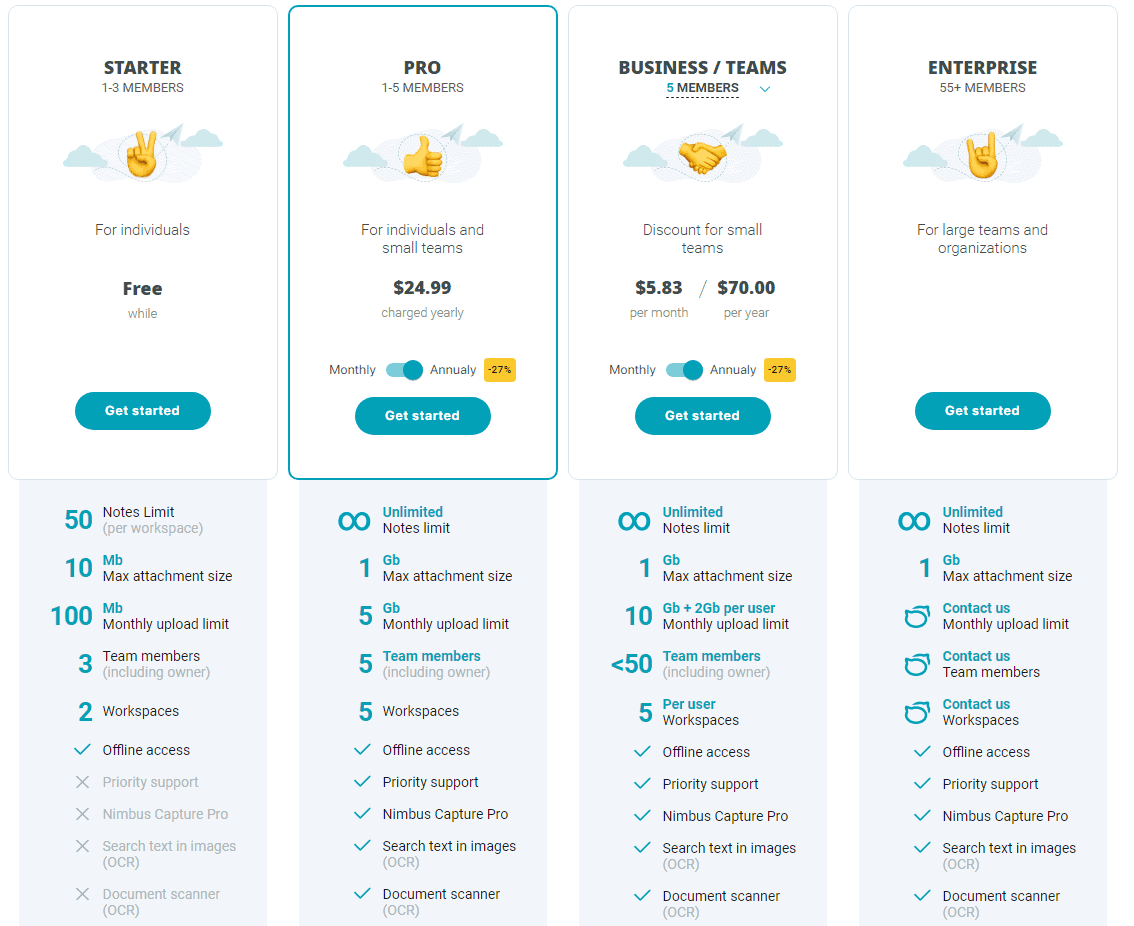Expand the 5 MEMBERS selector
1134x926 pixels.
click(702, 89)
